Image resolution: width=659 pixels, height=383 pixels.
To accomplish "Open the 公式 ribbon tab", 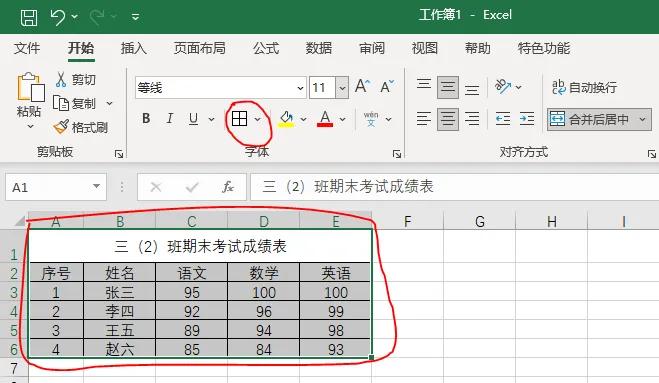I will click(x=266, y=48).
